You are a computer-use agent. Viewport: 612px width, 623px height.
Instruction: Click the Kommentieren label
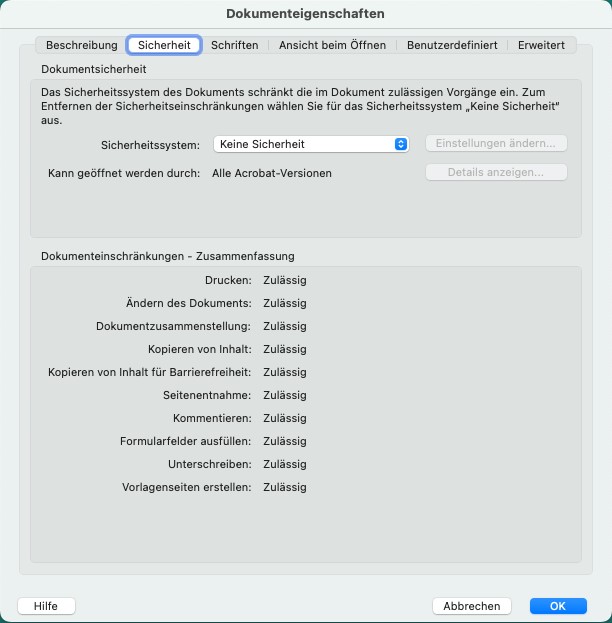212,418
